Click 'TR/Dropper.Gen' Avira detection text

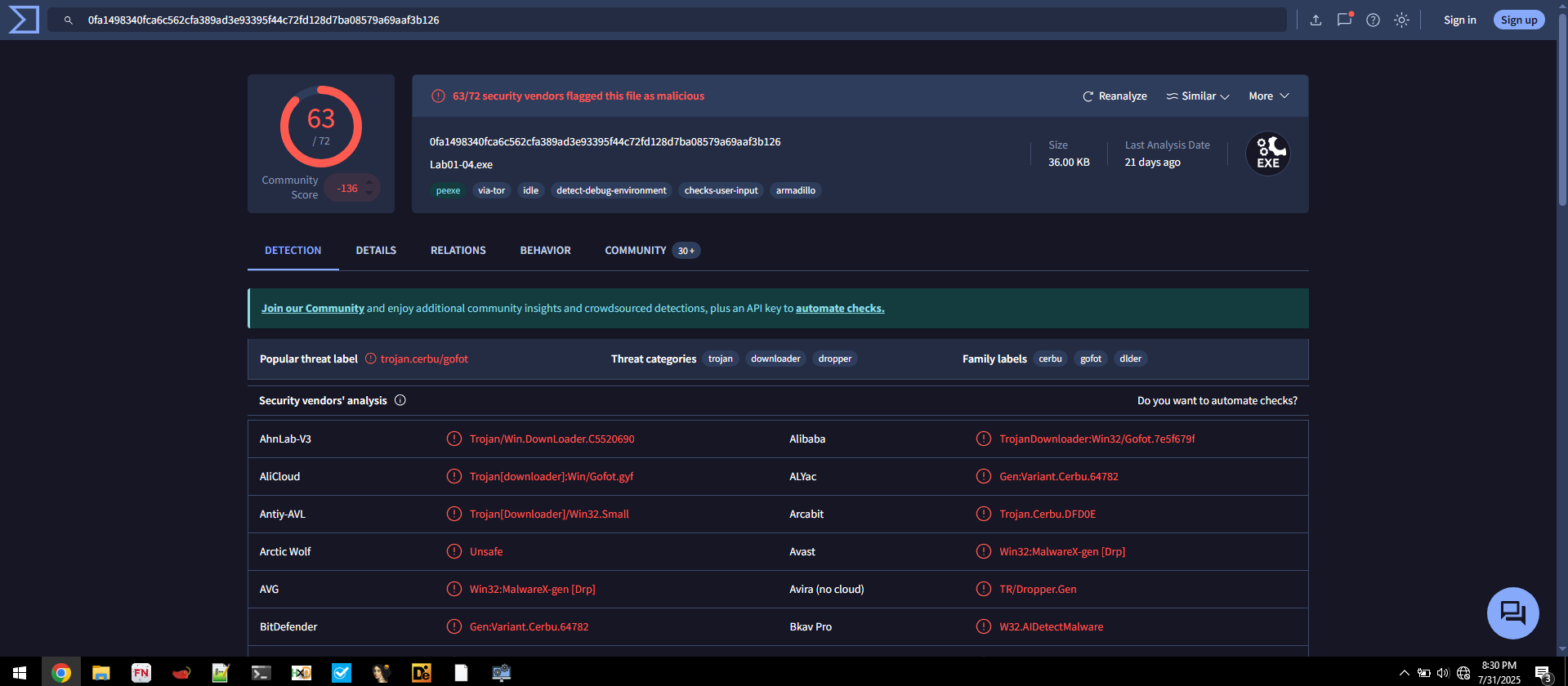[1038, 590]
